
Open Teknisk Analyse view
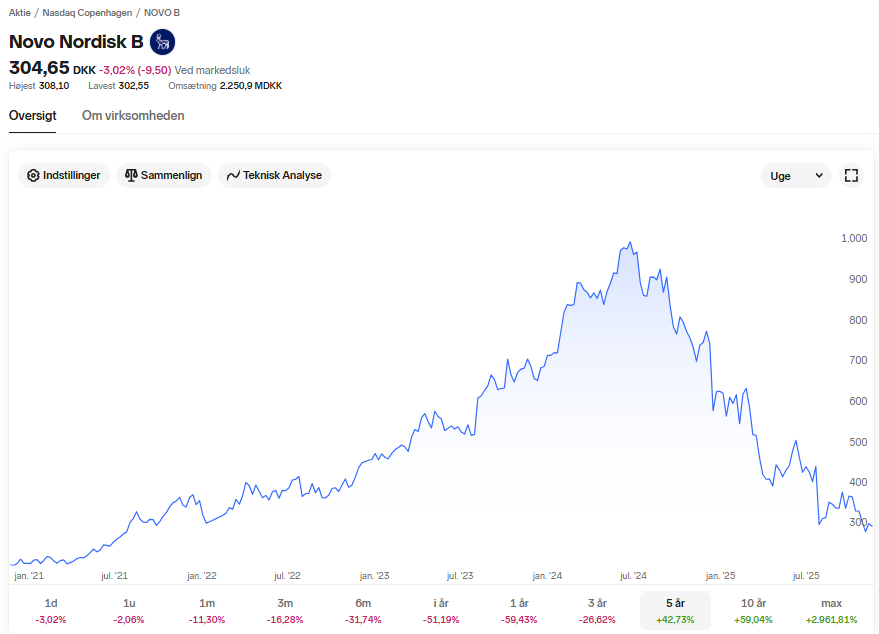click(274, 175)
